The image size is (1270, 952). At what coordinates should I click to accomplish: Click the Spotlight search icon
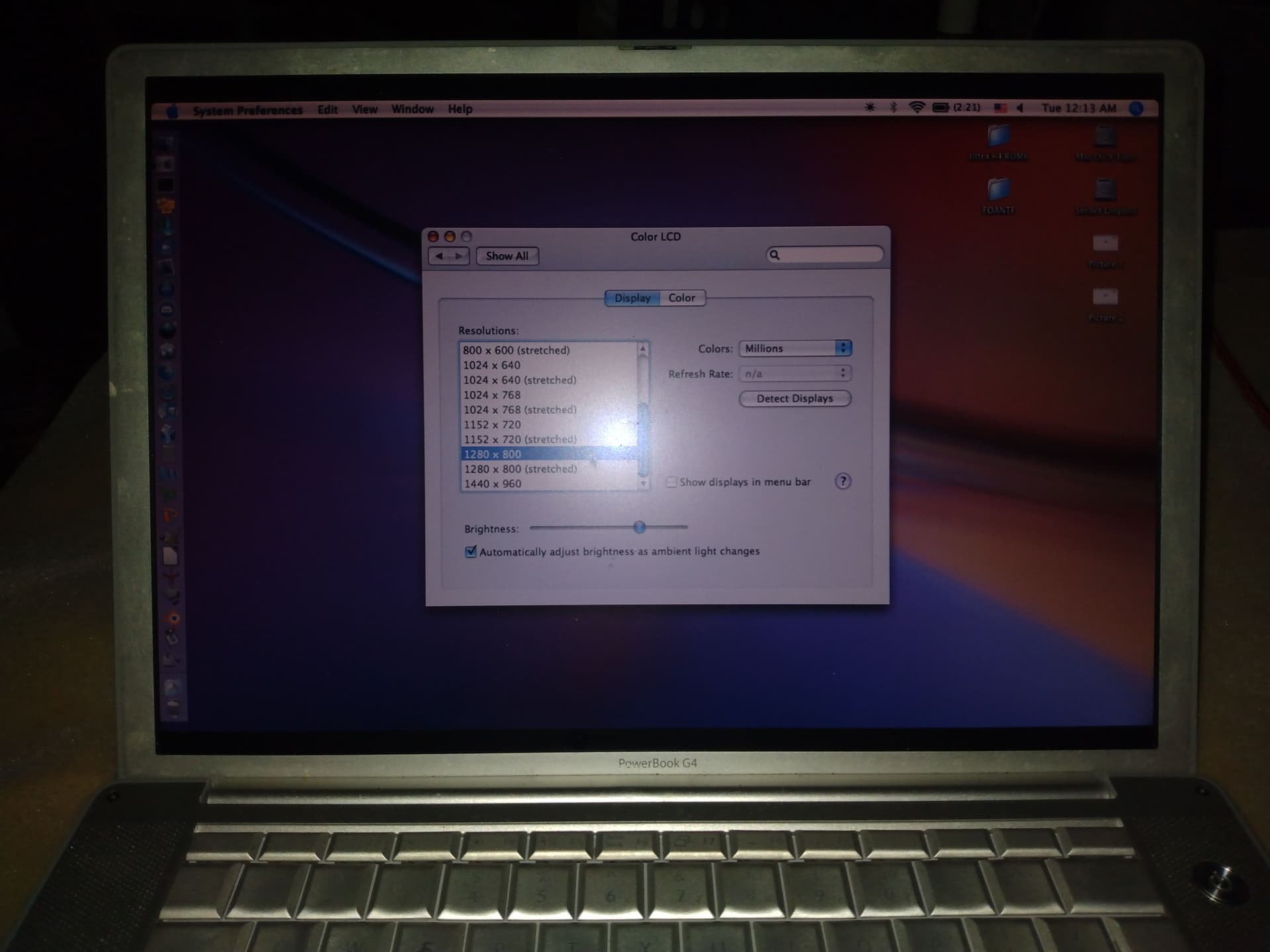[1136, 108]
